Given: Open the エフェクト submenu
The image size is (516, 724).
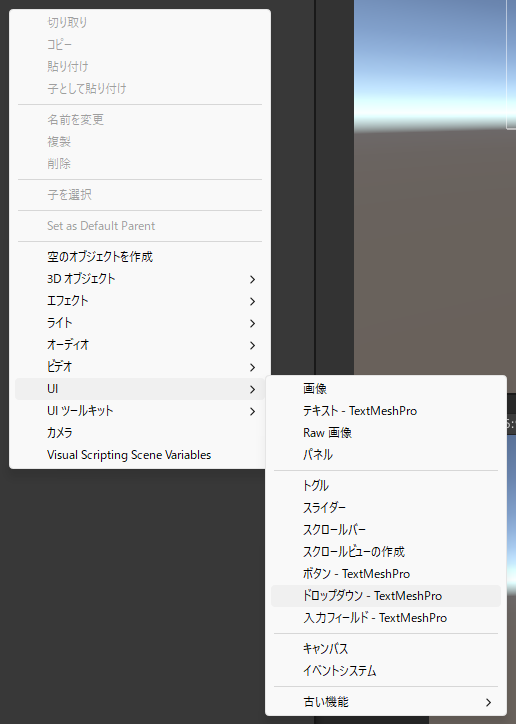Looking at the screenshot, I should click(x=140, y=301).
